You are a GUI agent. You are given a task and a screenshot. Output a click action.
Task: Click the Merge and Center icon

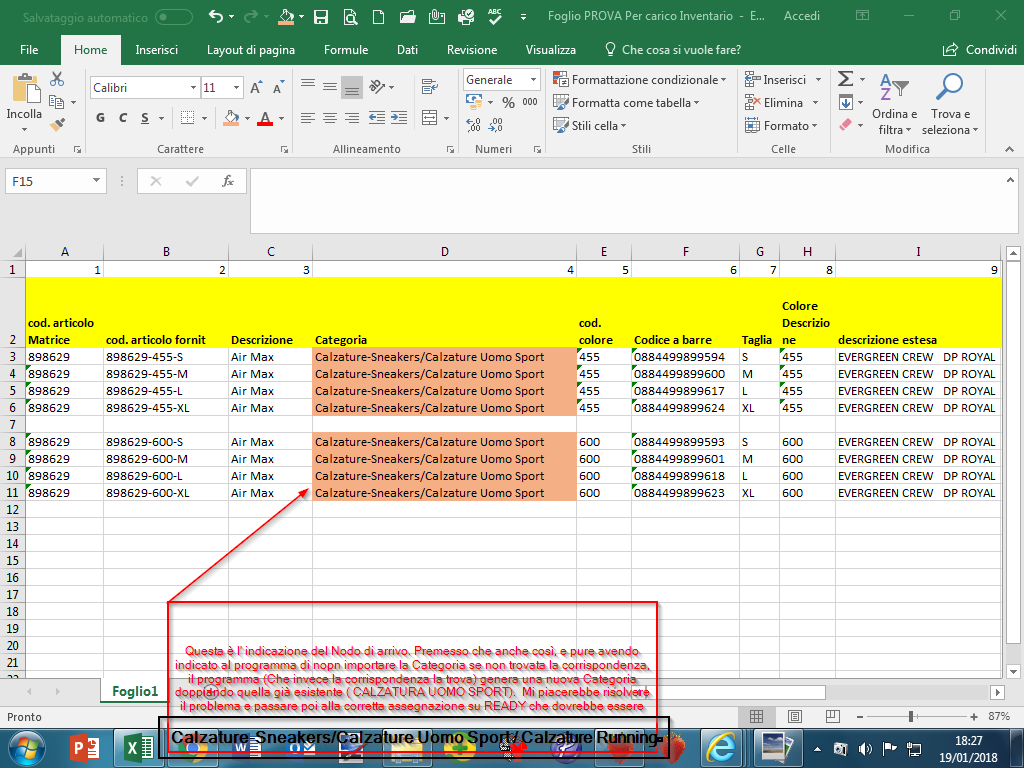tap(429, 118)
